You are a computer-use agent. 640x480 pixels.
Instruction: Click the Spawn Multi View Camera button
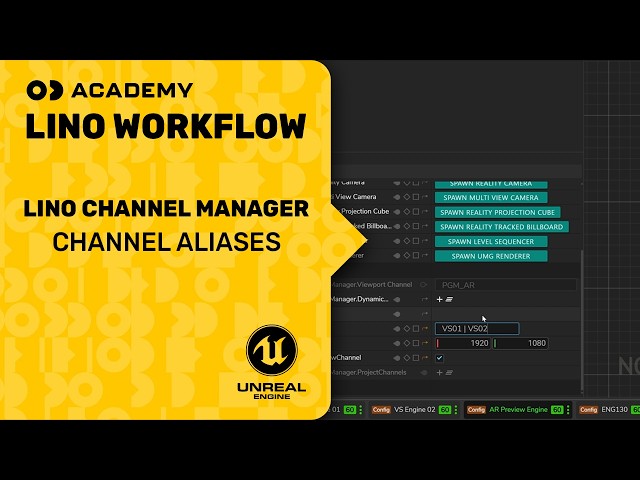click(x=491, y=198)
